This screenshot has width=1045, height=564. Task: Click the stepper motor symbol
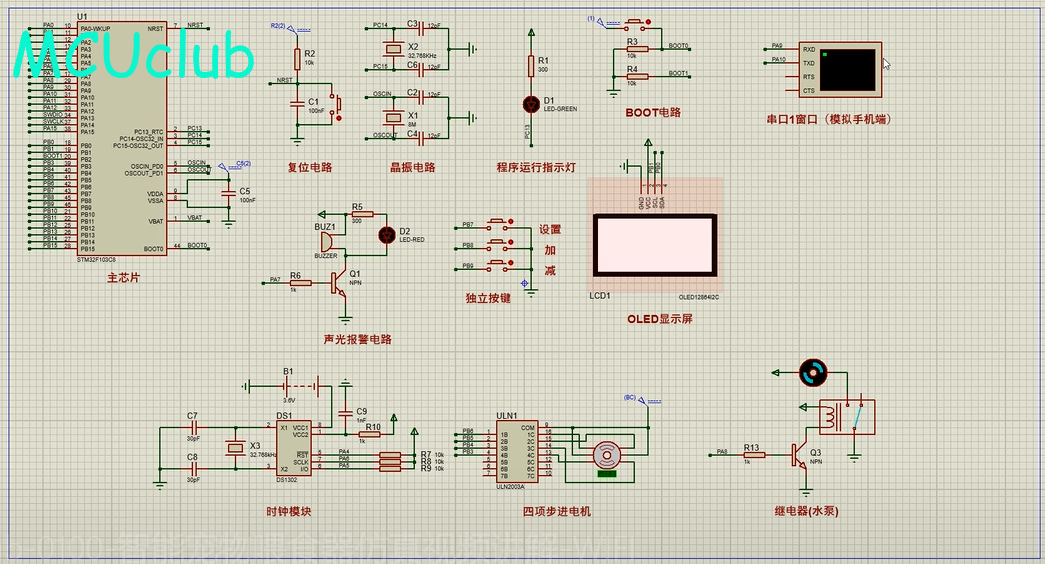pos(606,455)
